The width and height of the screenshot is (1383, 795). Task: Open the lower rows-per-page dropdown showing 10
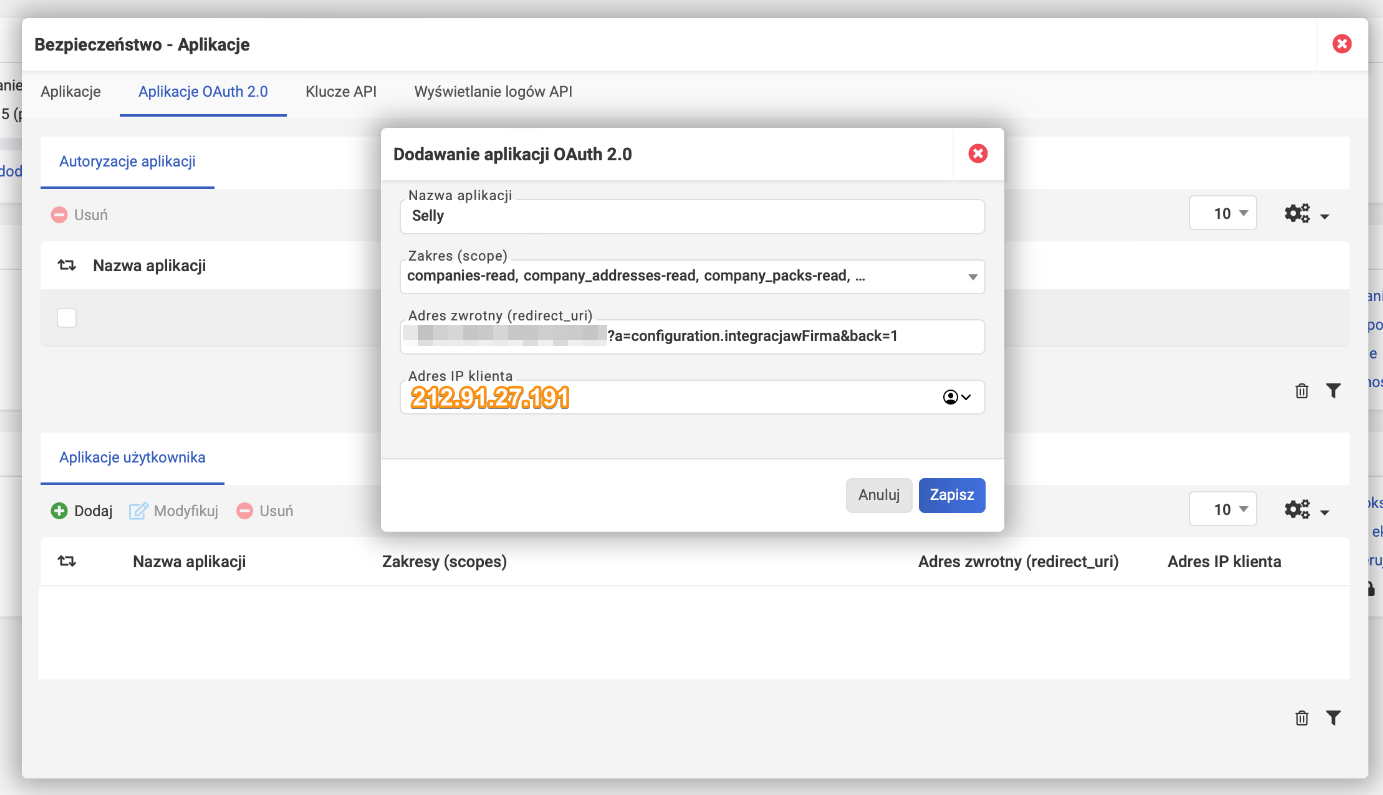pos(1222,510)
